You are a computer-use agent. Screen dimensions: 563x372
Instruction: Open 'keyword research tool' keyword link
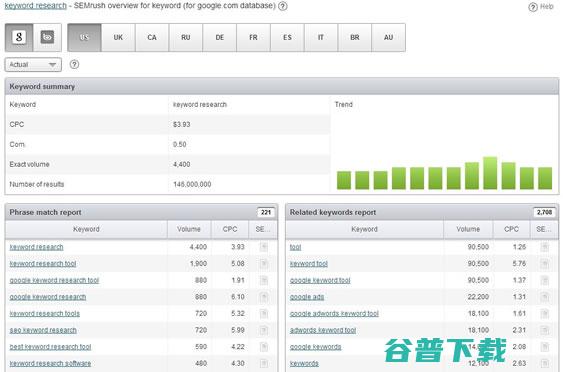(x=43, y=264)
